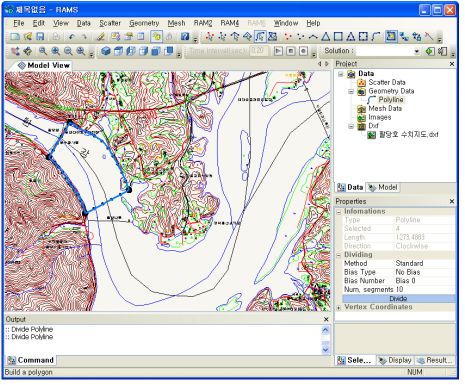Click the Output scrollbar down arrow
The width and height of the screenshot is (465, 385).
coord(326,350)
